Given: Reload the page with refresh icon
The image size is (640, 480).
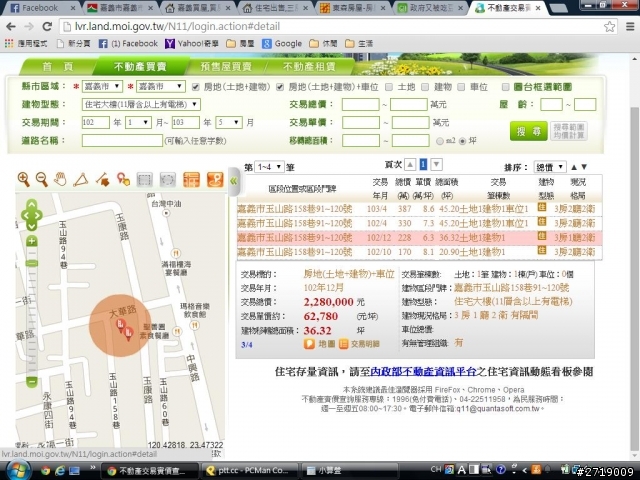Looking at the screenshot, I should (47, 27).
